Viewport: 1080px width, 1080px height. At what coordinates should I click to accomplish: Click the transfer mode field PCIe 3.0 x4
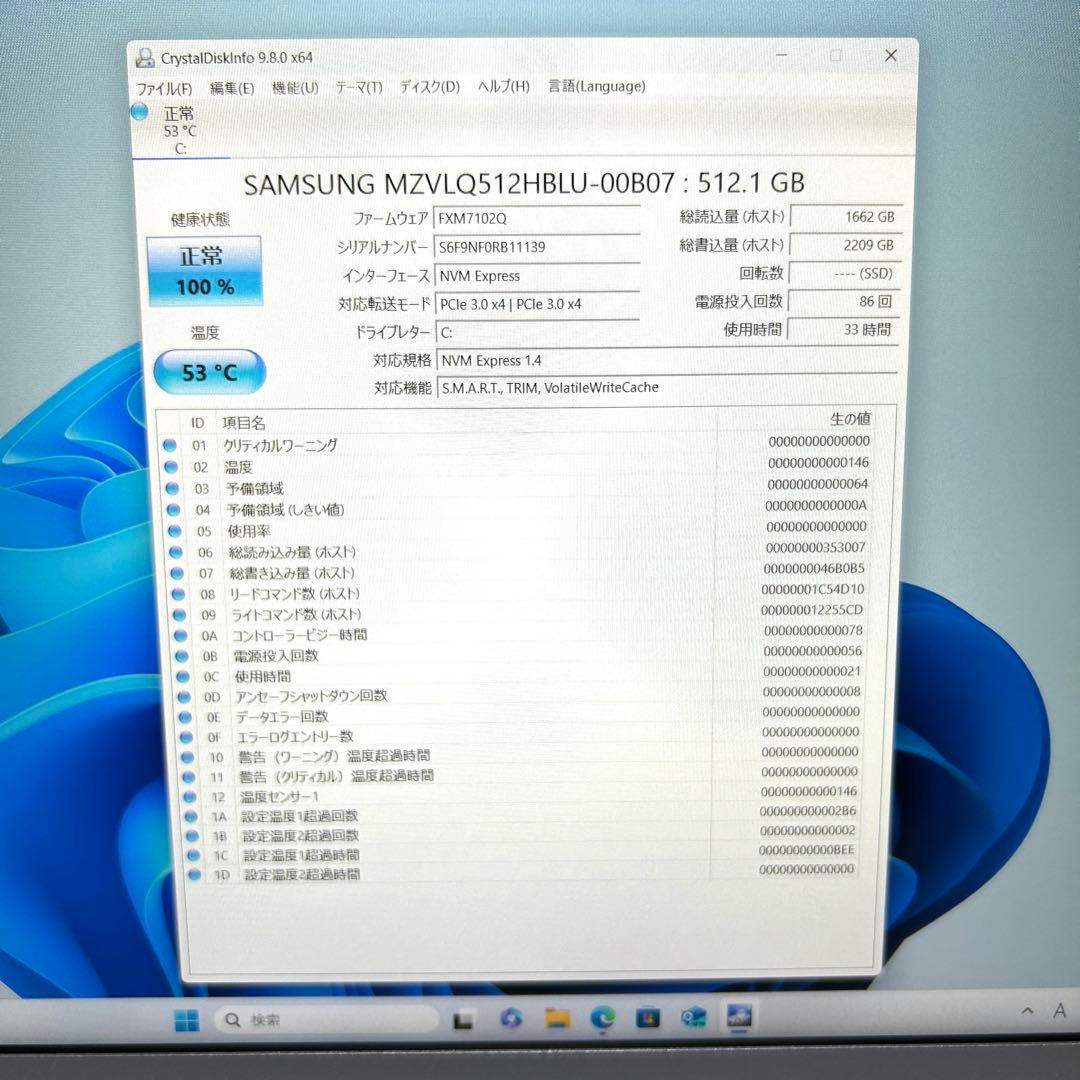point(537,304)
